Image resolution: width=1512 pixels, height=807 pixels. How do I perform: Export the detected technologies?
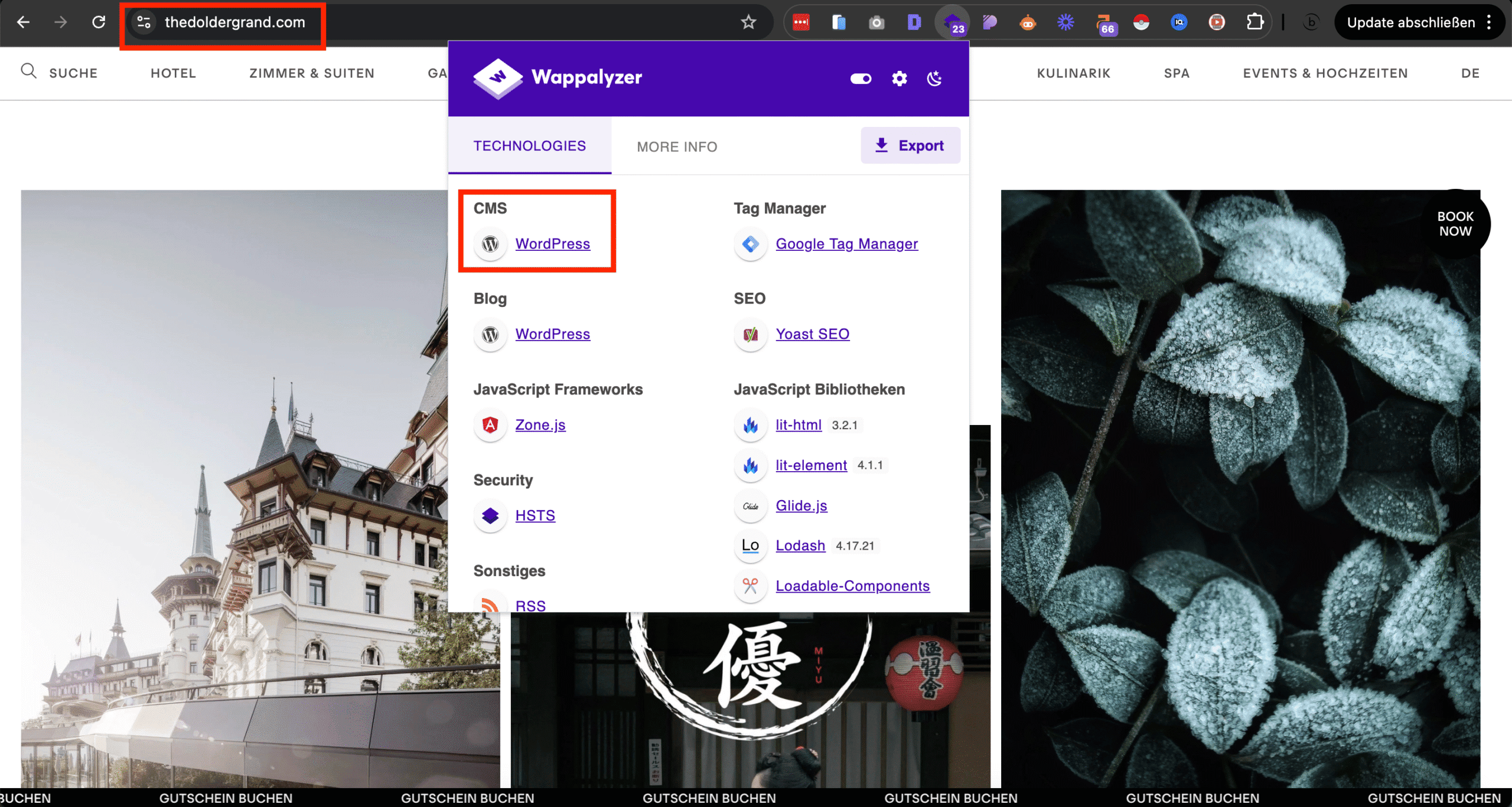point(910,145)
